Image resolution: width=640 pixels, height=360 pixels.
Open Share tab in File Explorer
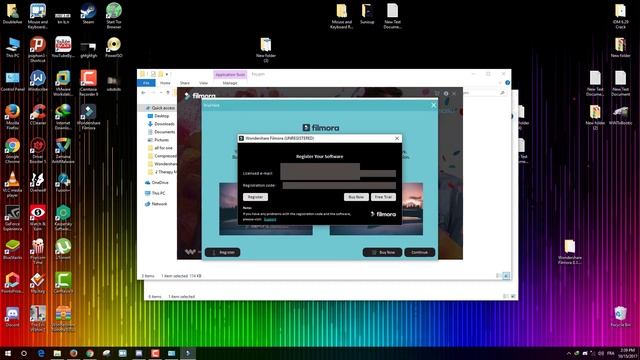185,83
